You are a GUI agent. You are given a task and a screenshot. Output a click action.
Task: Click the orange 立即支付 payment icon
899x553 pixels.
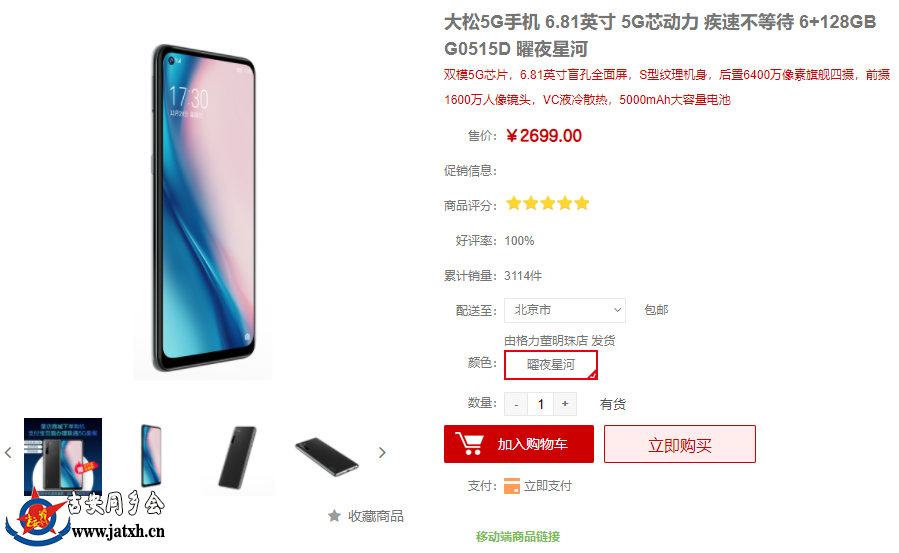(511, 486)
